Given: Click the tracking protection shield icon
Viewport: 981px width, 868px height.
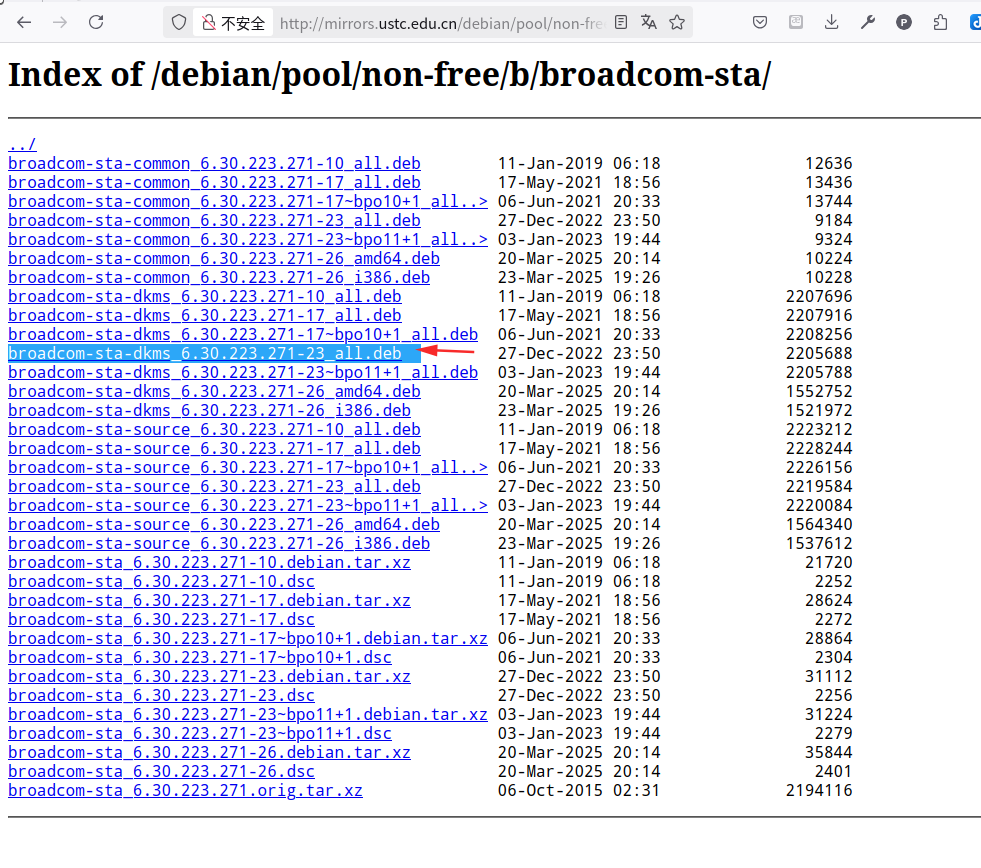Looking at the screenshot, I should (x=179, y=23).
